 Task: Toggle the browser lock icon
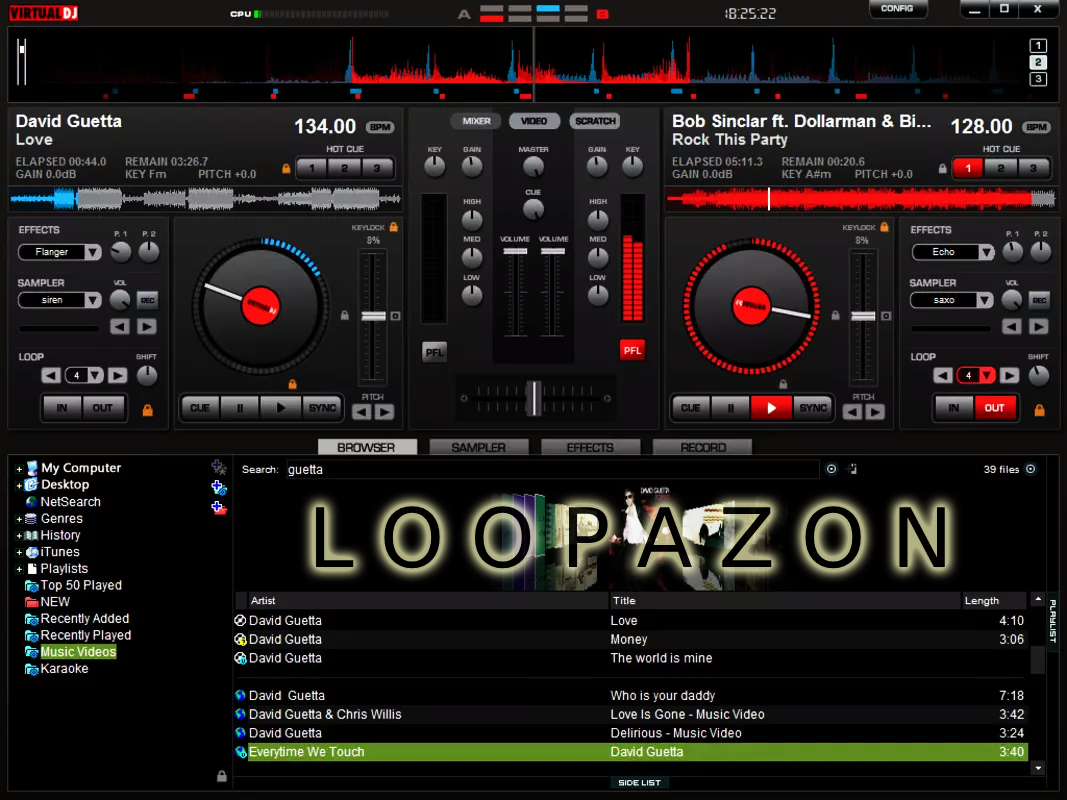coord(221,776)
